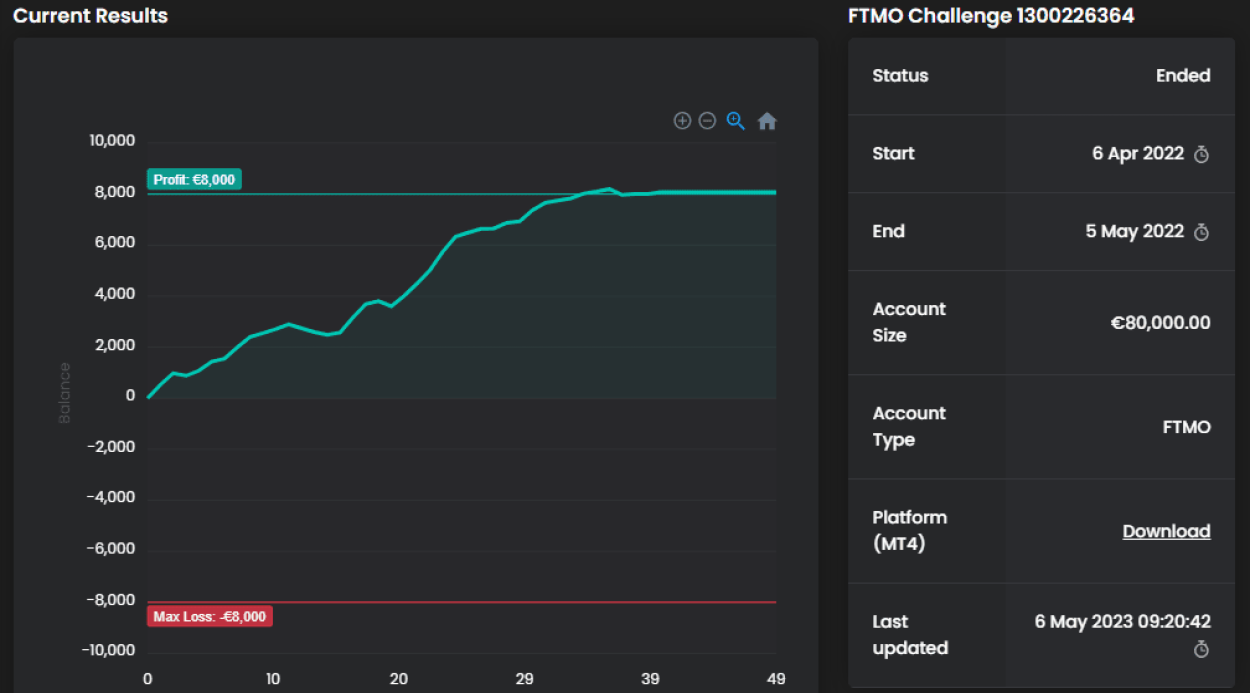Click the clock icon under Last updated time
Screen dimensions: 1250x693
pyautogui.click(x=1202, y=650)
